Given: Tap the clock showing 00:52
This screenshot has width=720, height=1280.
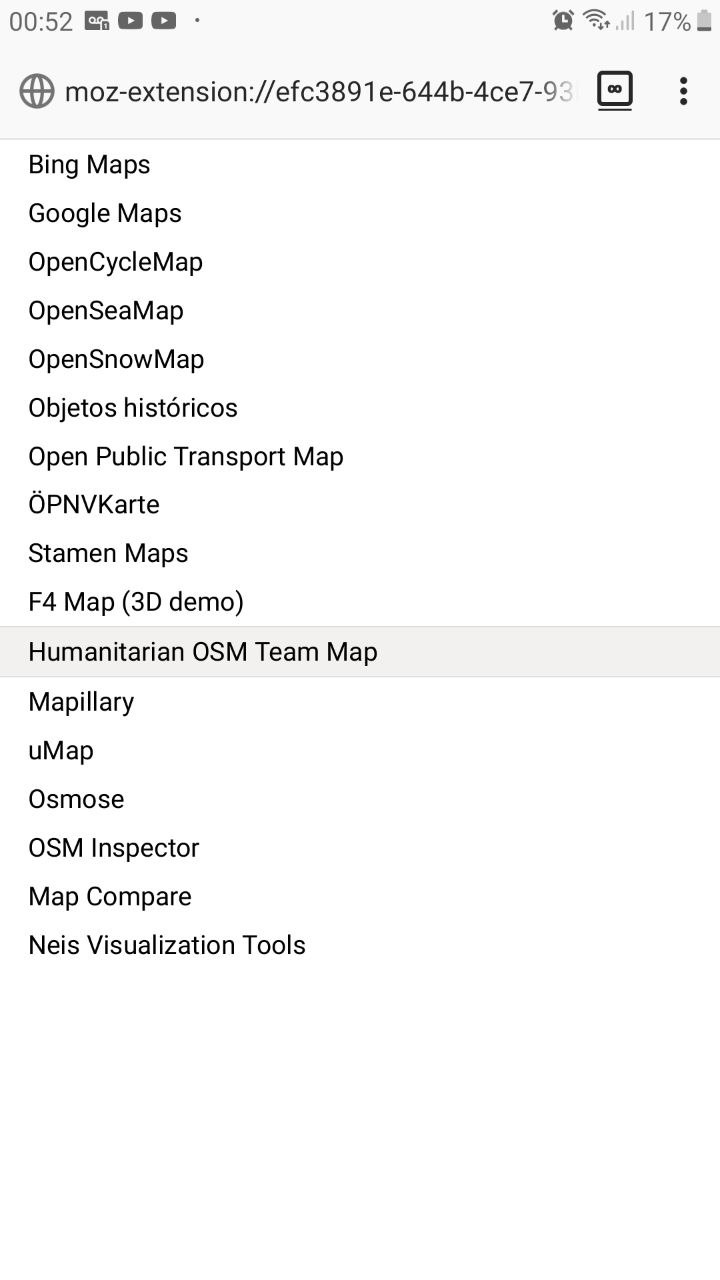Looking at the screenshot, I should pyautogui.click(x=41, y=22).
